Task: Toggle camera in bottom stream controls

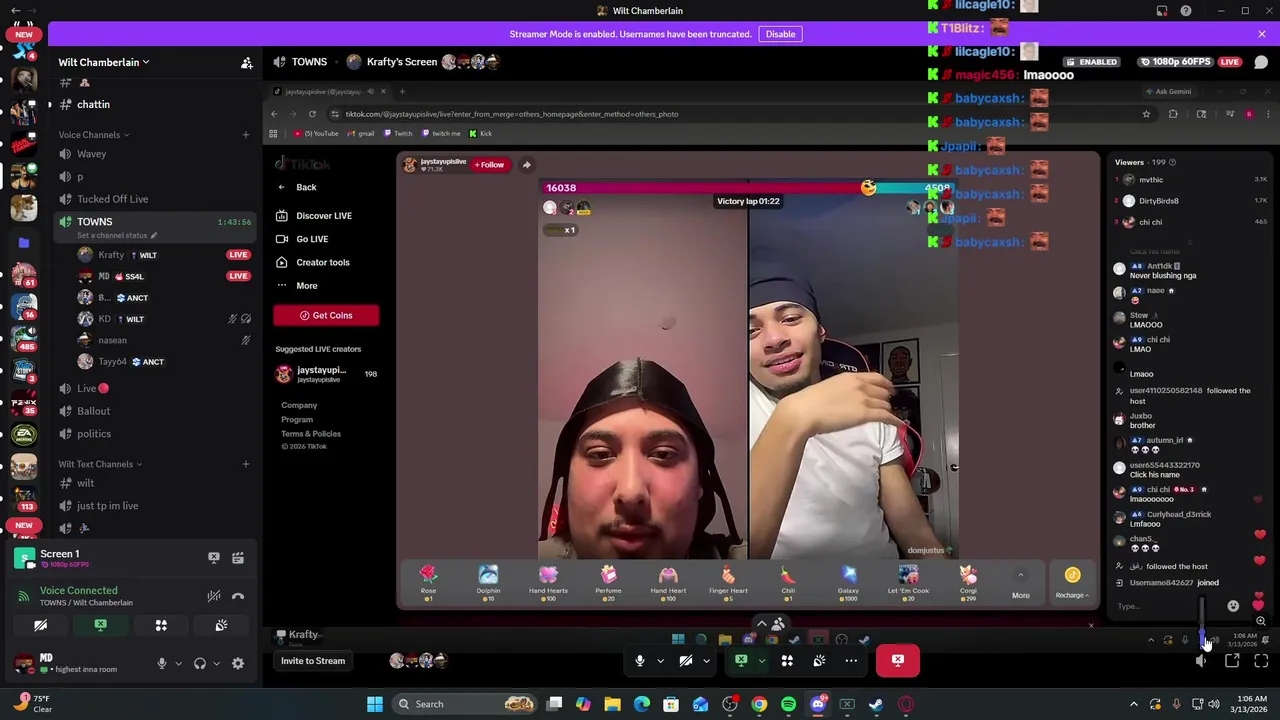Action: [686, 660]
